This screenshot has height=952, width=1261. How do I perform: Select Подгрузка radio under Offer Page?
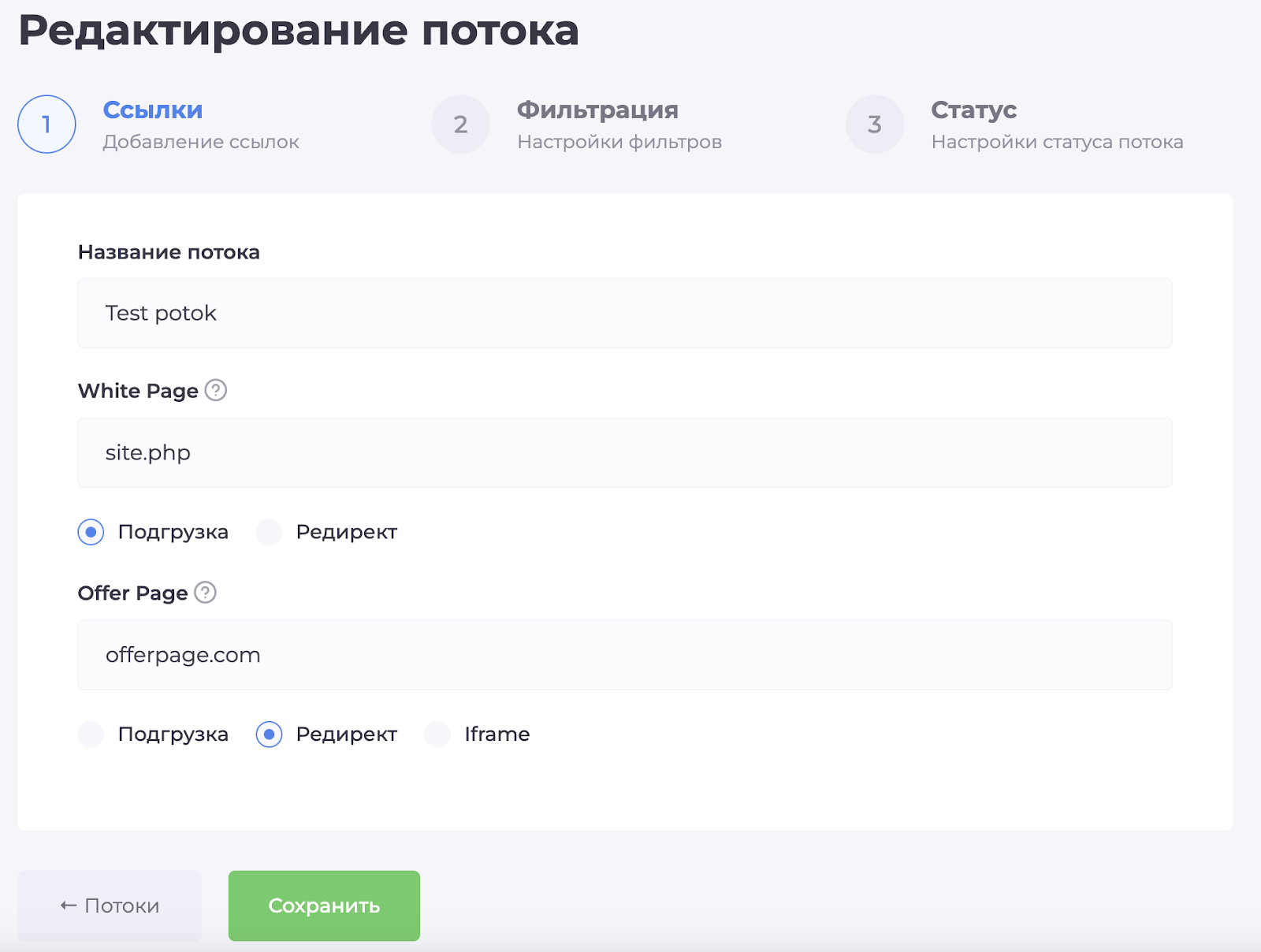[91, 734]
